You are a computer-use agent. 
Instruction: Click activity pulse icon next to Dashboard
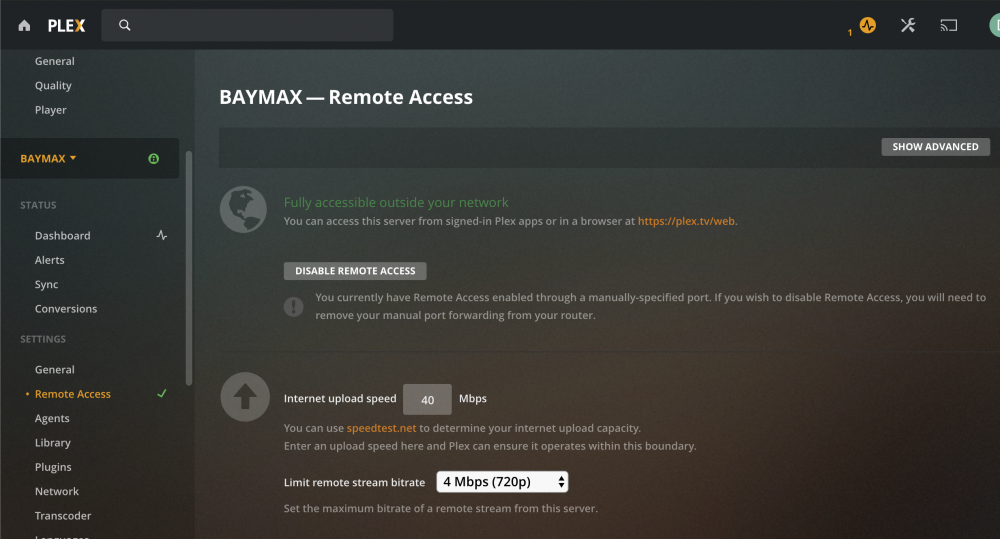coord(162,235)
